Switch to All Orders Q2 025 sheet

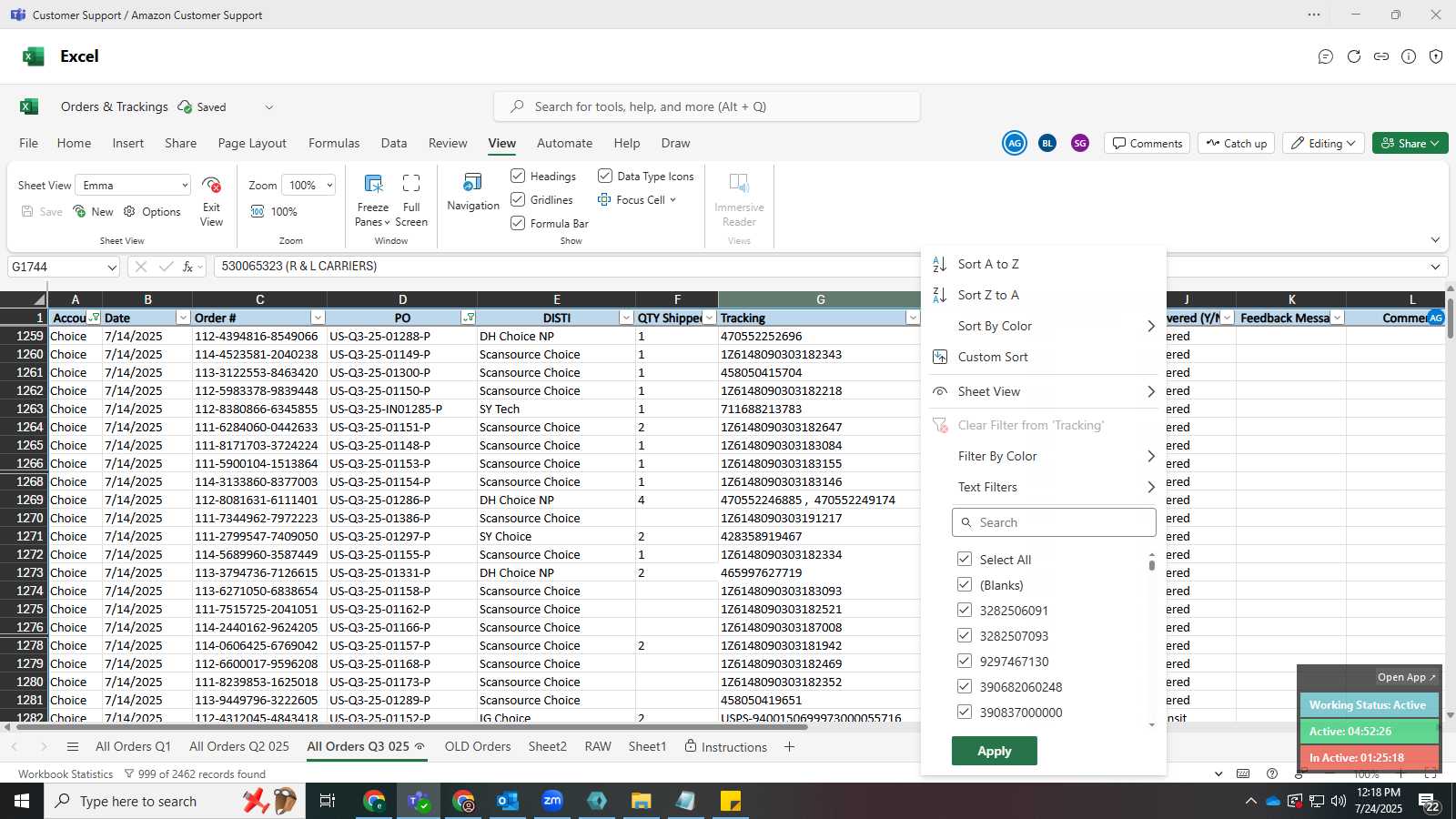click(239, 746)
